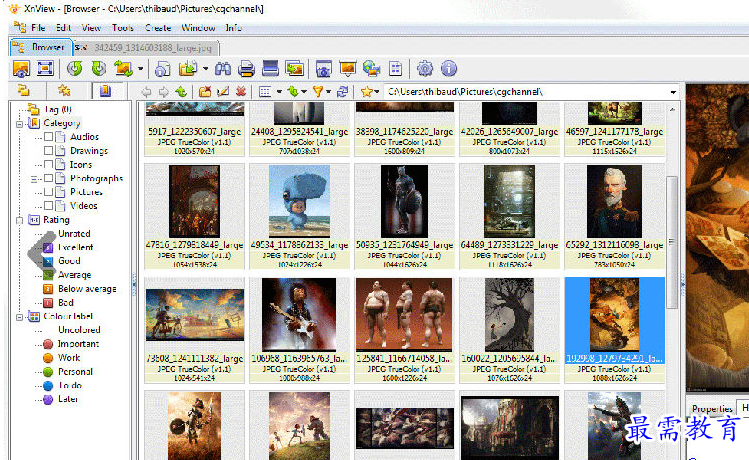The width and height of the screenshot is (749, 460).
Task: Select the red Important colour label
Action: (x=78, y=344)
